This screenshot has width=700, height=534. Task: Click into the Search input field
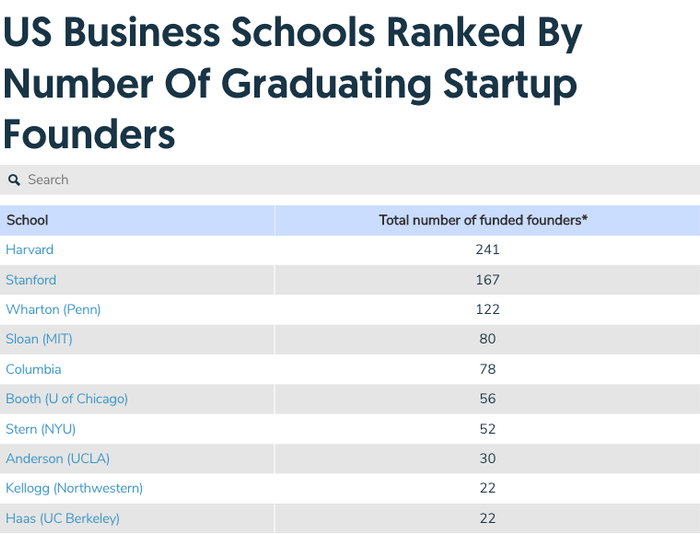click(x=300, y=180)
